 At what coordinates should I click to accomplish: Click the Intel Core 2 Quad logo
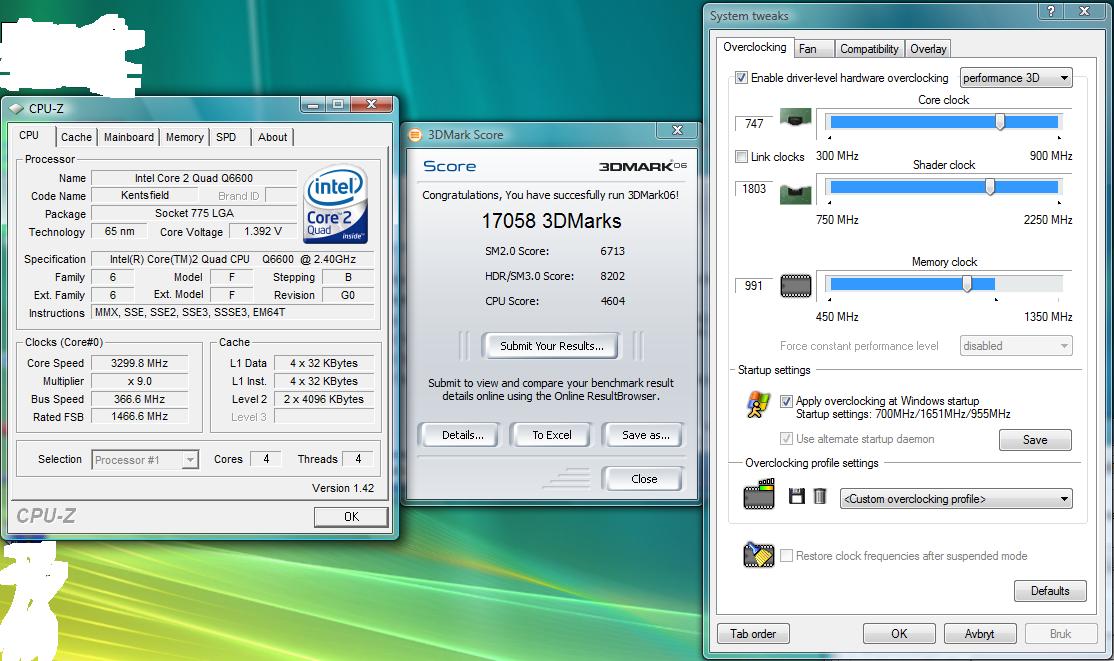[x=335, y=205]
